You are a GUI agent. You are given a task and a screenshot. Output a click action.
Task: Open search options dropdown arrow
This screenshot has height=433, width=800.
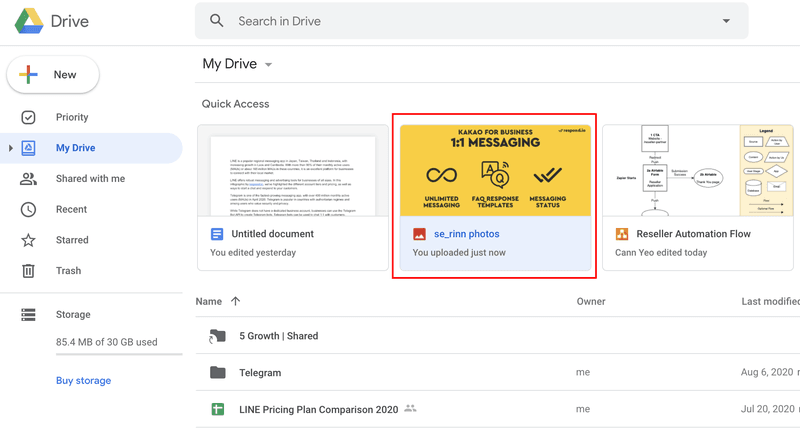[x=726, y=21]
